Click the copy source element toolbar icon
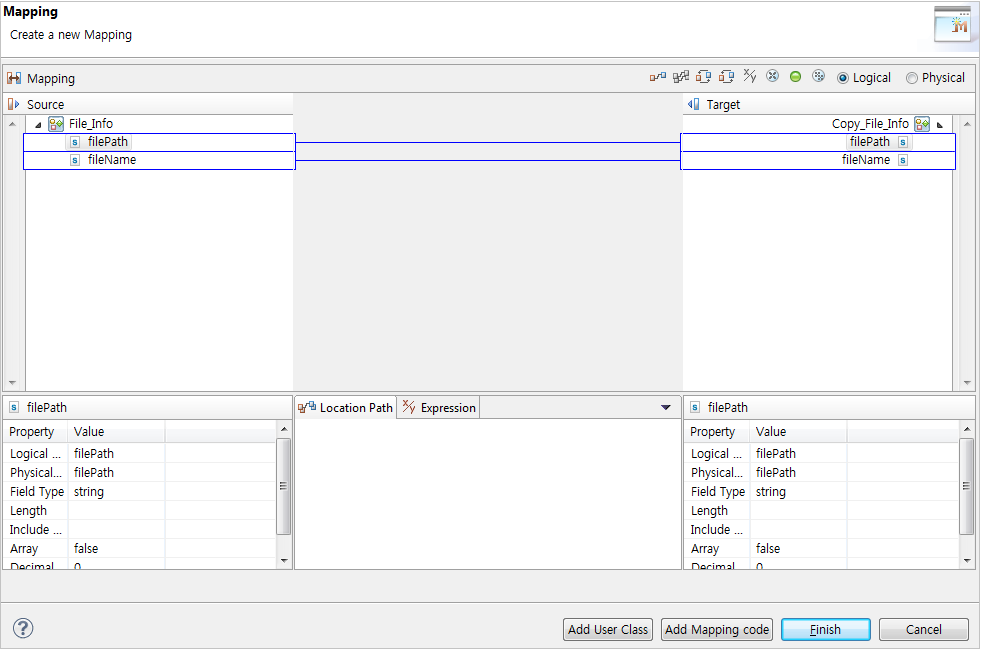983x652 pixels. click(703, 76)
